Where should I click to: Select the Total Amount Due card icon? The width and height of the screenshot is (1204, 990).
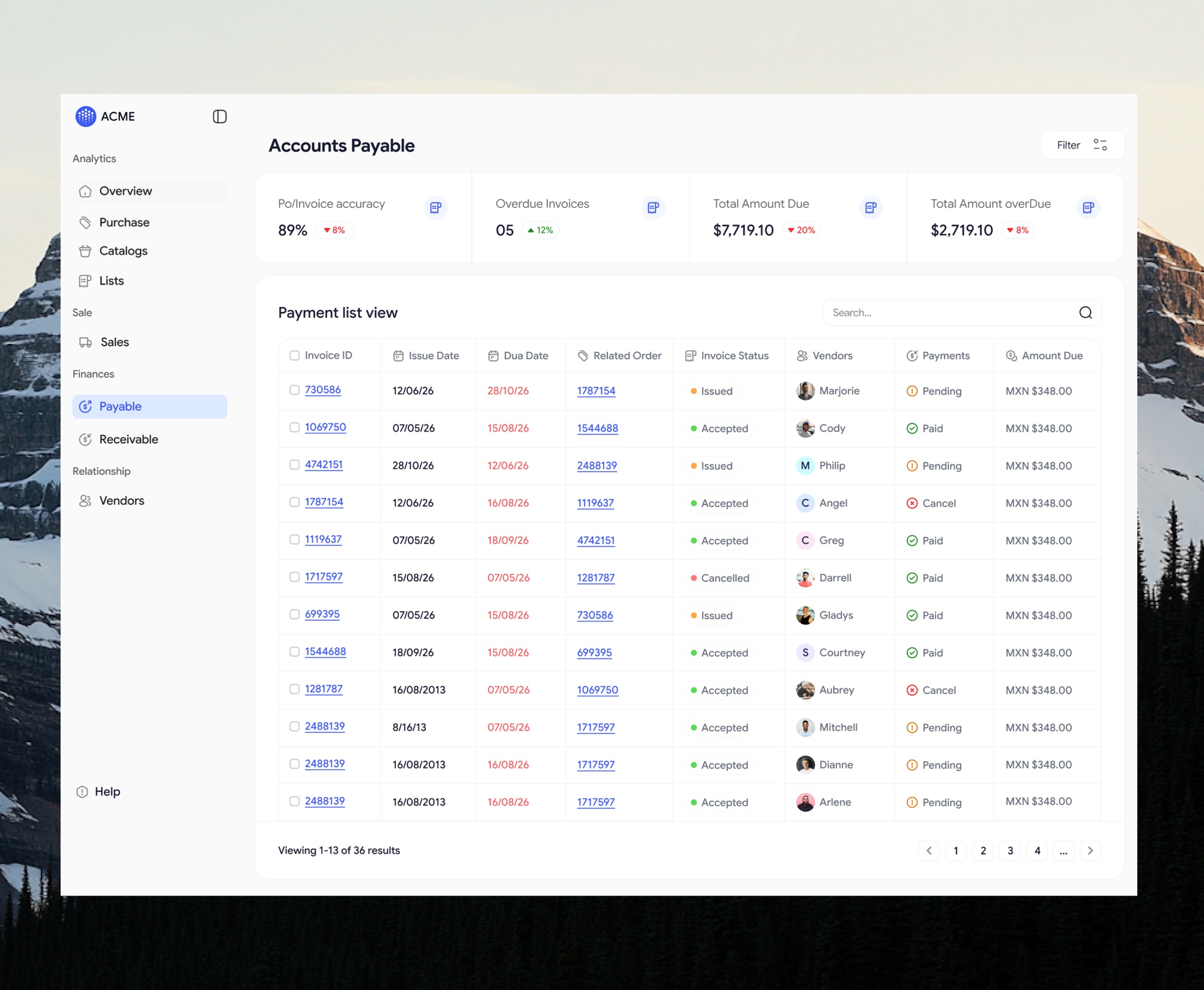(870, 208)
